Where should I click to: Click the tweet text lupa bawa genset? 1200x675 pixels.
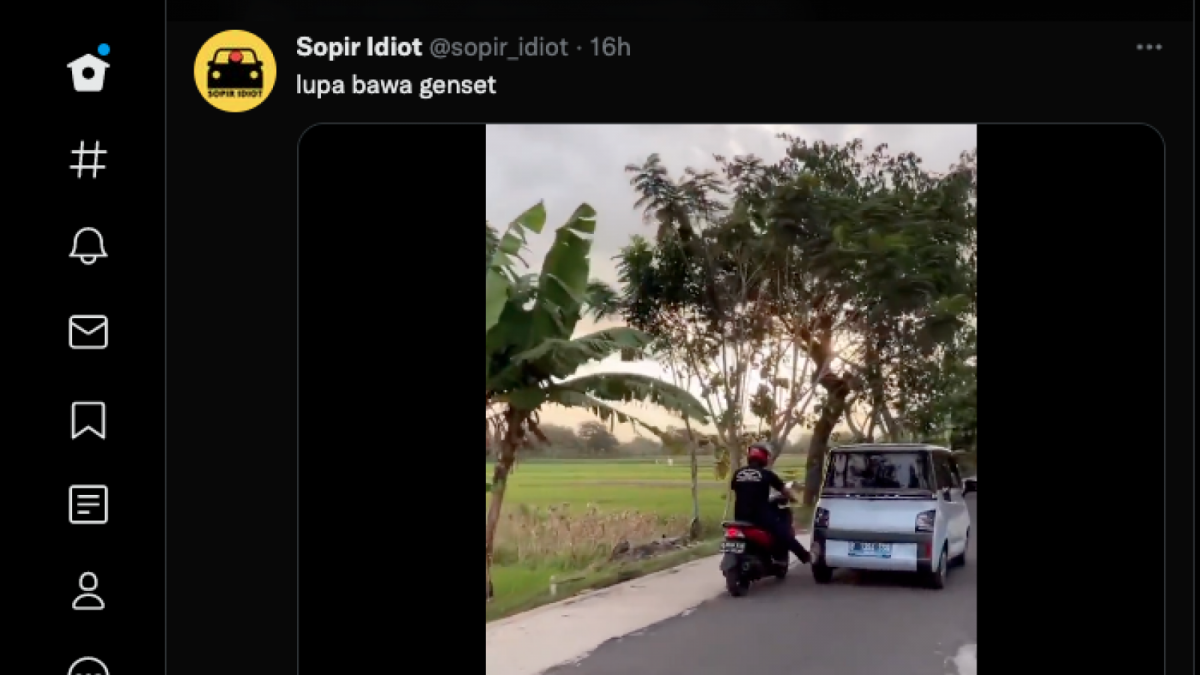coord(396,85)
